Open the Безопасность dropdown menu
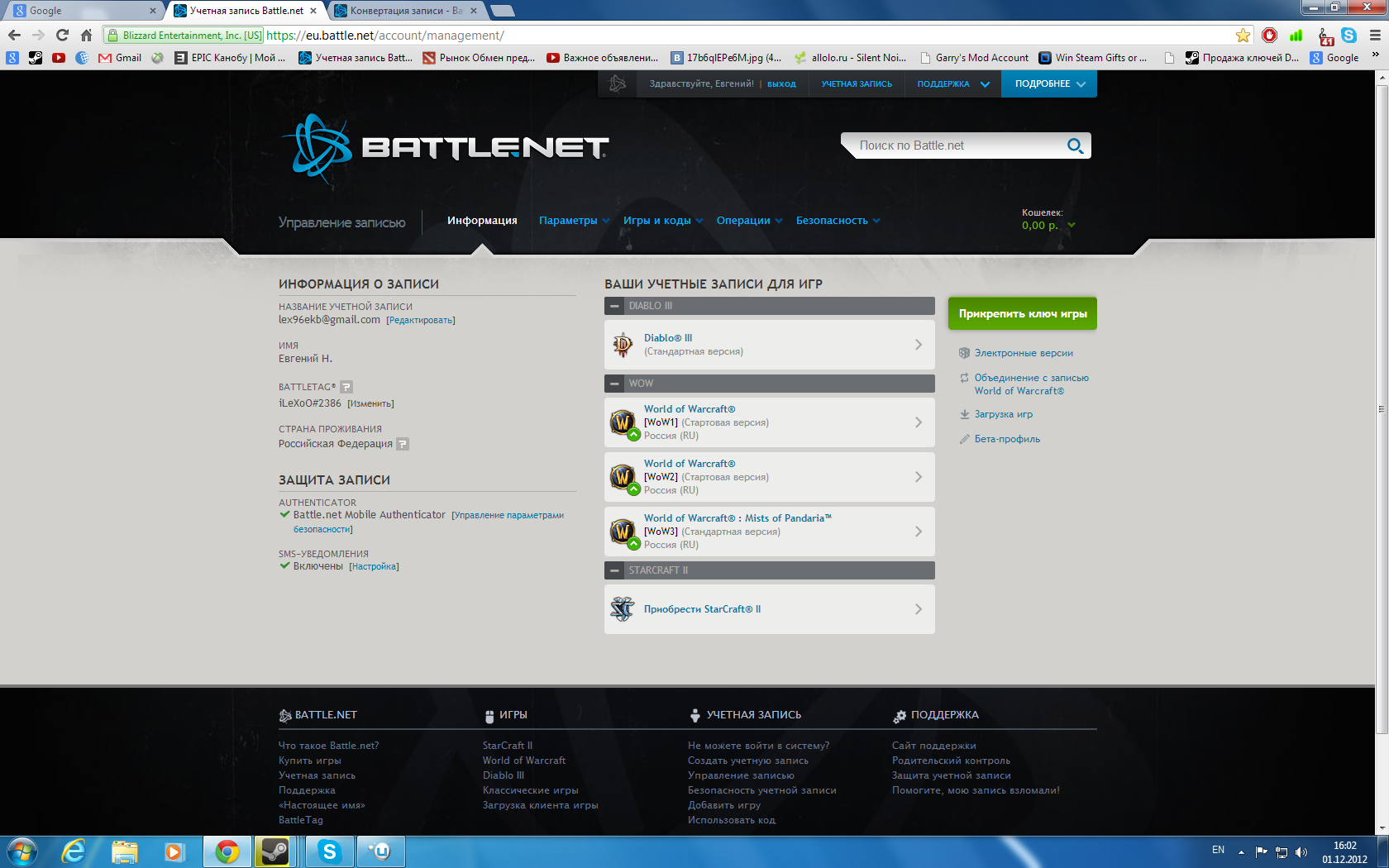1389x868 pixels. (x=838, y=221)
